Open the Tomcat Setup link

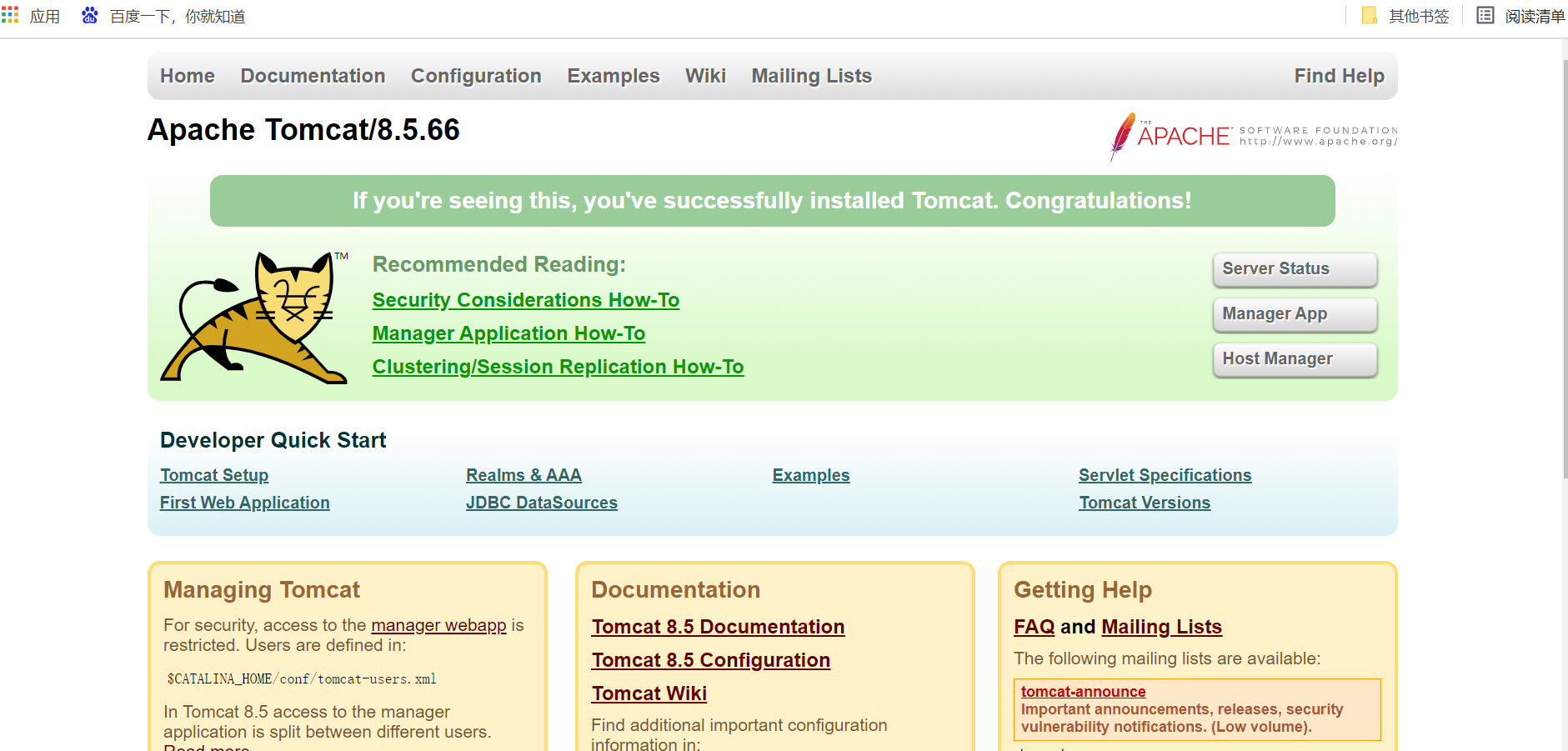[x=214, y=475]
